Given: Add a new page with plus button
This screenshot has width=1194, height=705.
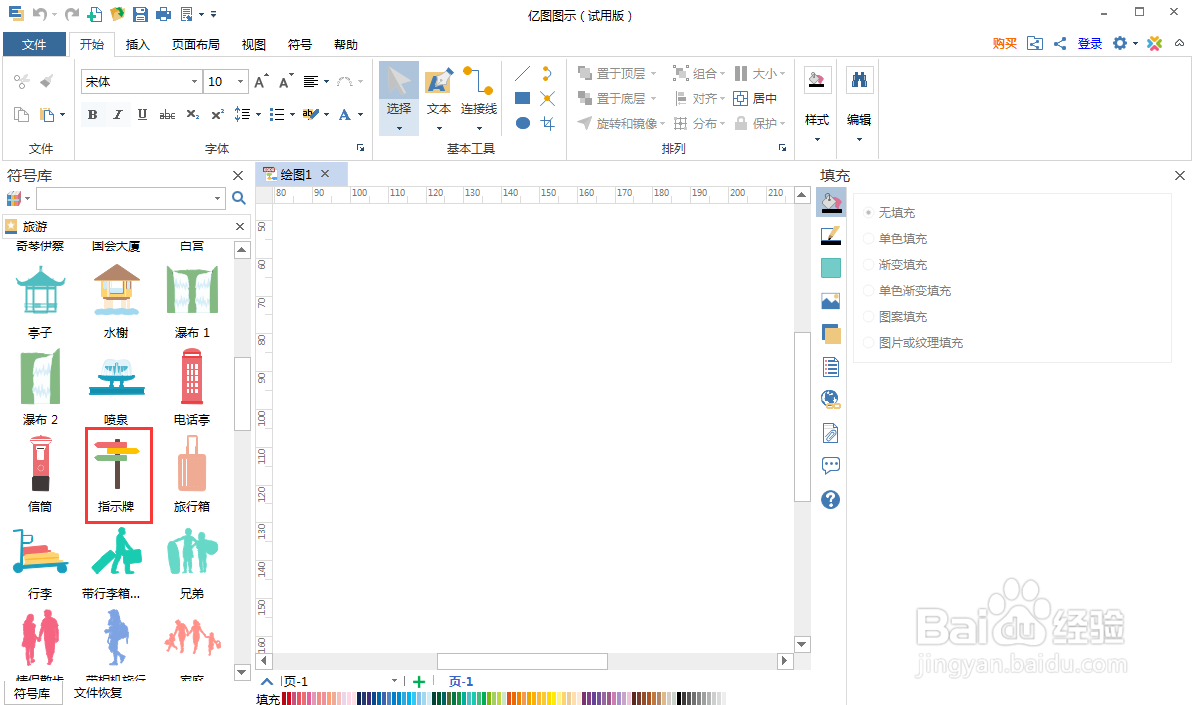Looking at the screenshot, I should click(x=419, y=681).
